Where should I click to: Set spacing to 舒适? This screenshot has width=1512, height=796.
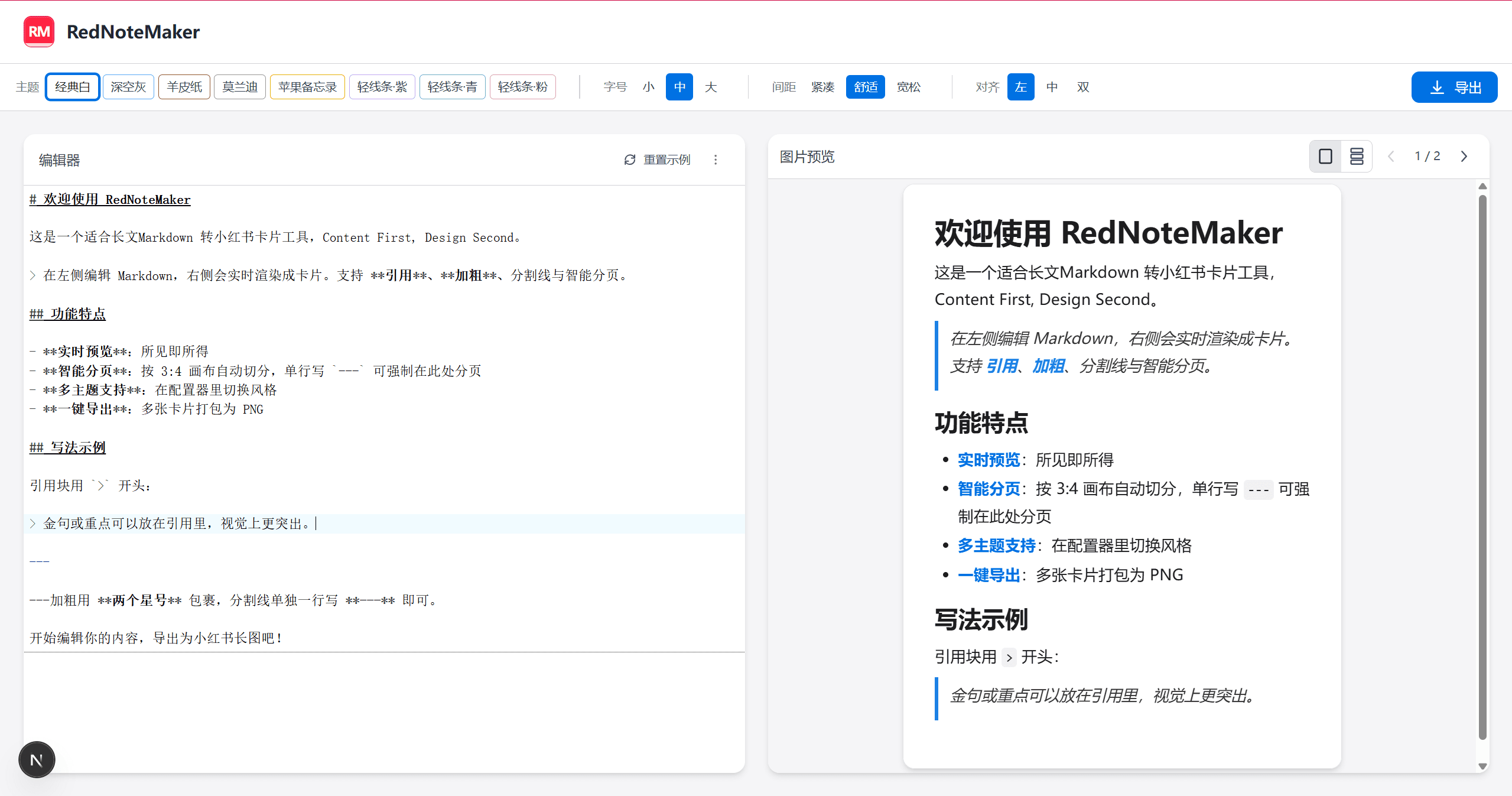pos(866,87)
